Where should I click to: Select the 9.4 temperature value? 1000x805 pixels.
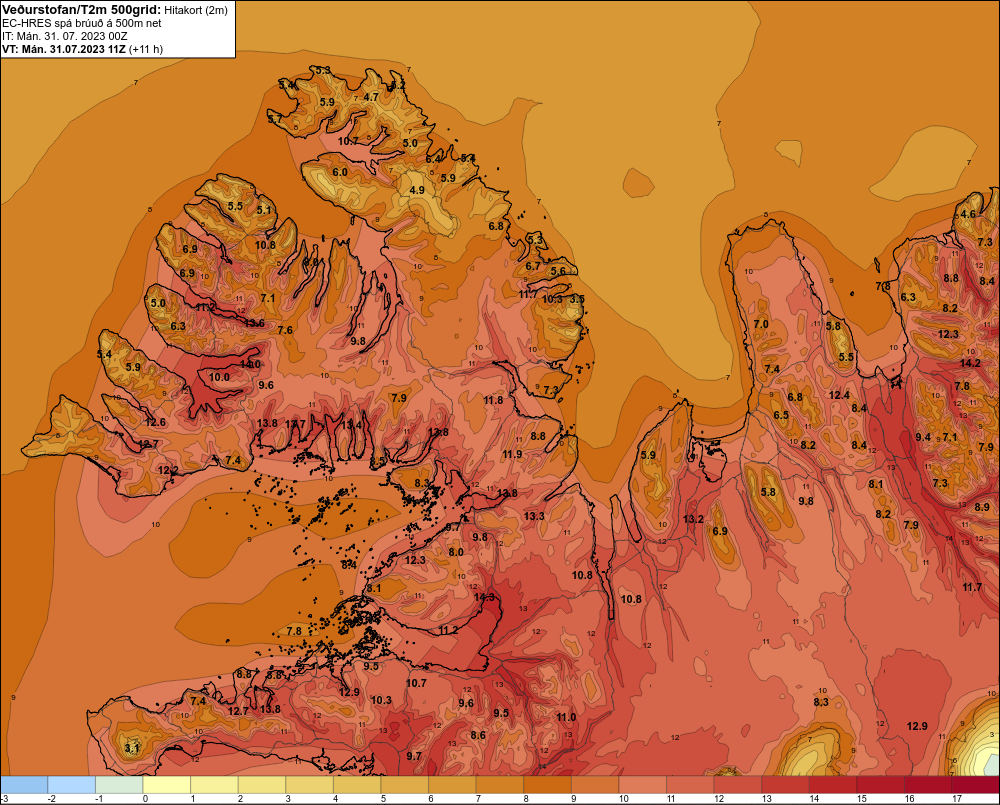point(923,437)
